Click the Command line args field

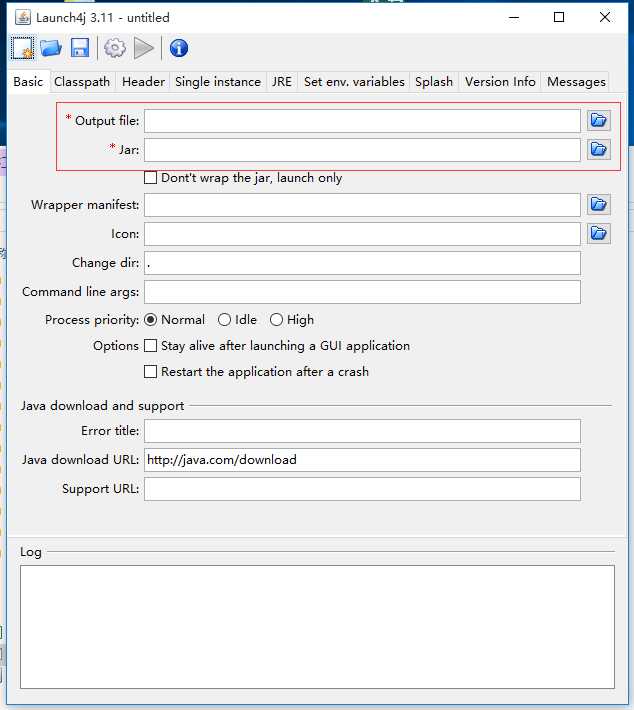pyautogui.click(x=362, y=292)
